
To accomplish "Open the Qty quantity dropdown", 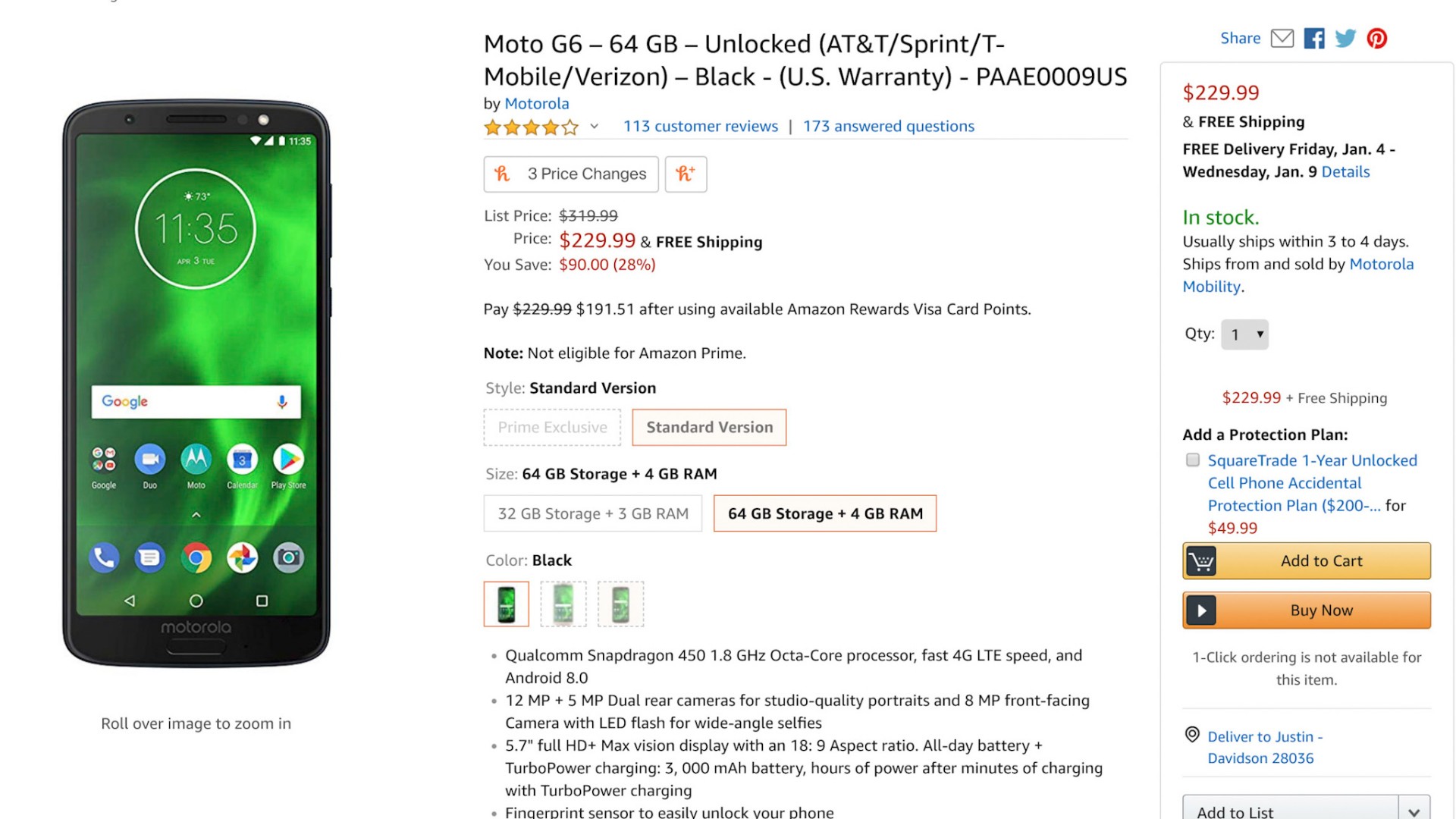I will (1244, 334).
